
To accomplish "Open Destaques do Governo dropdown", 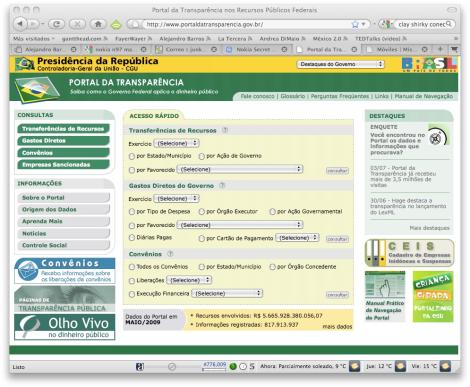I will pos(340,64).
